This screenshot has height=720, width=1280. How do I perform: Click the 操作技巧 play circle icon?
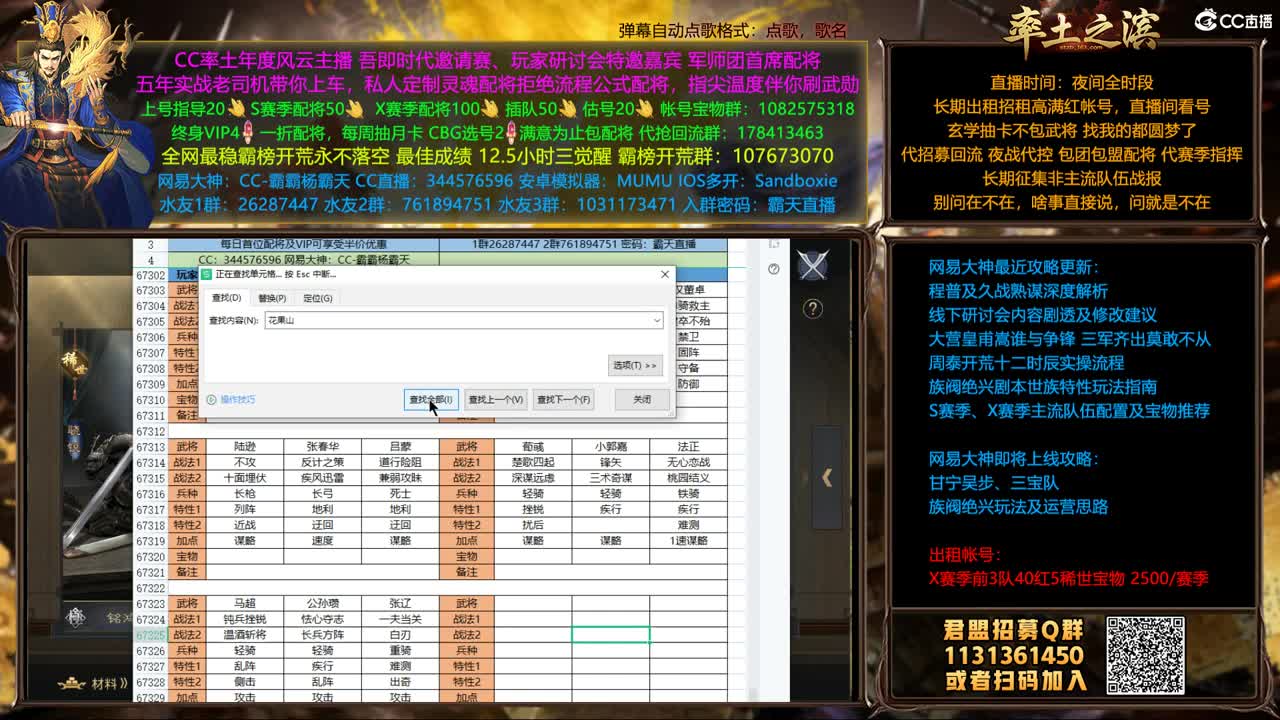pyautogui.click(x=211, y=399)
